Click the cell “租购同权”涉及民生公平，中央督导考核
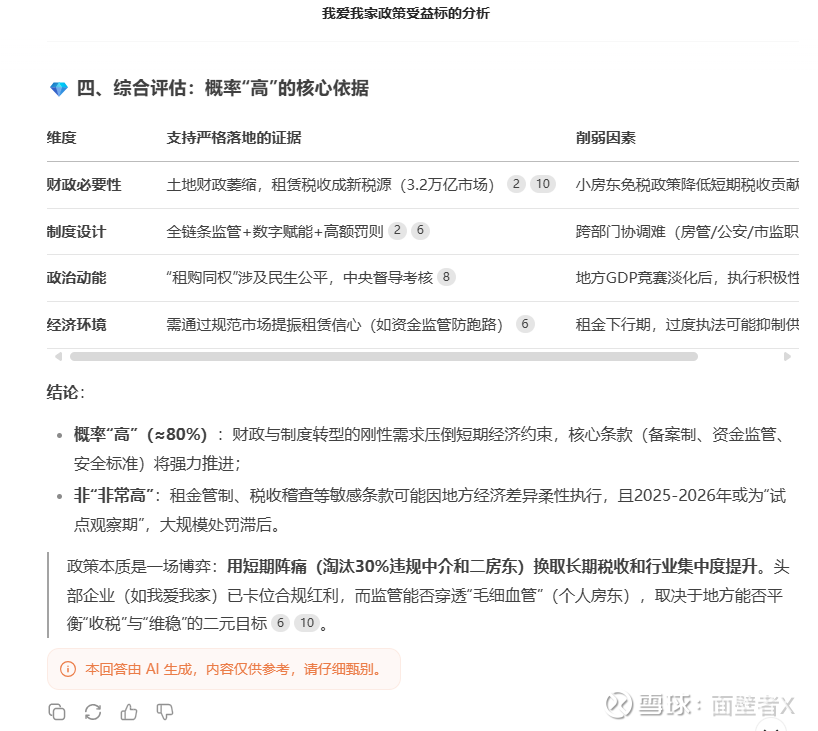818x731 pixels. (299, 278)
